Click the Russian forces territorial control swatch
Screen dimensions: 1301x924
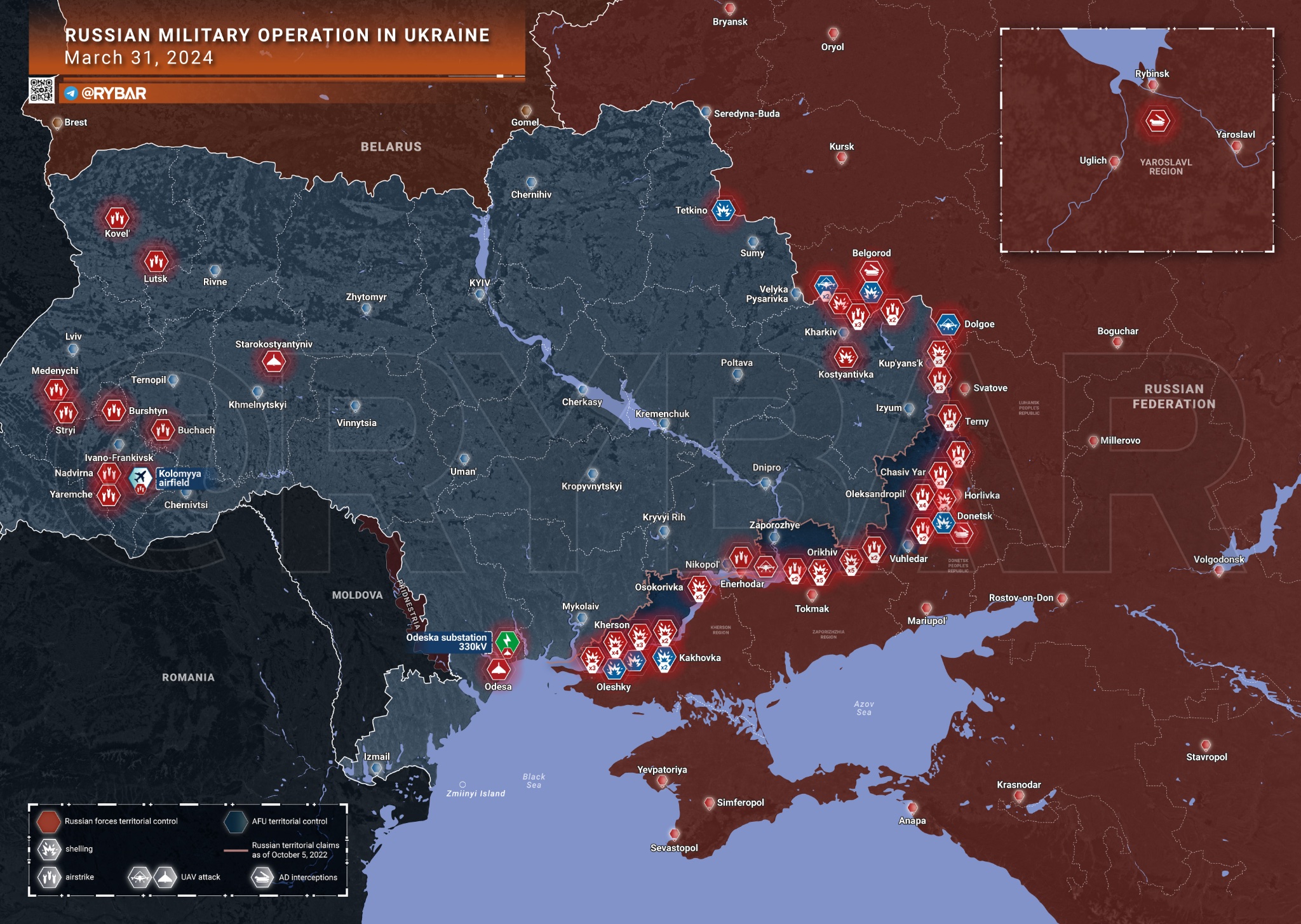click(48, 821)
